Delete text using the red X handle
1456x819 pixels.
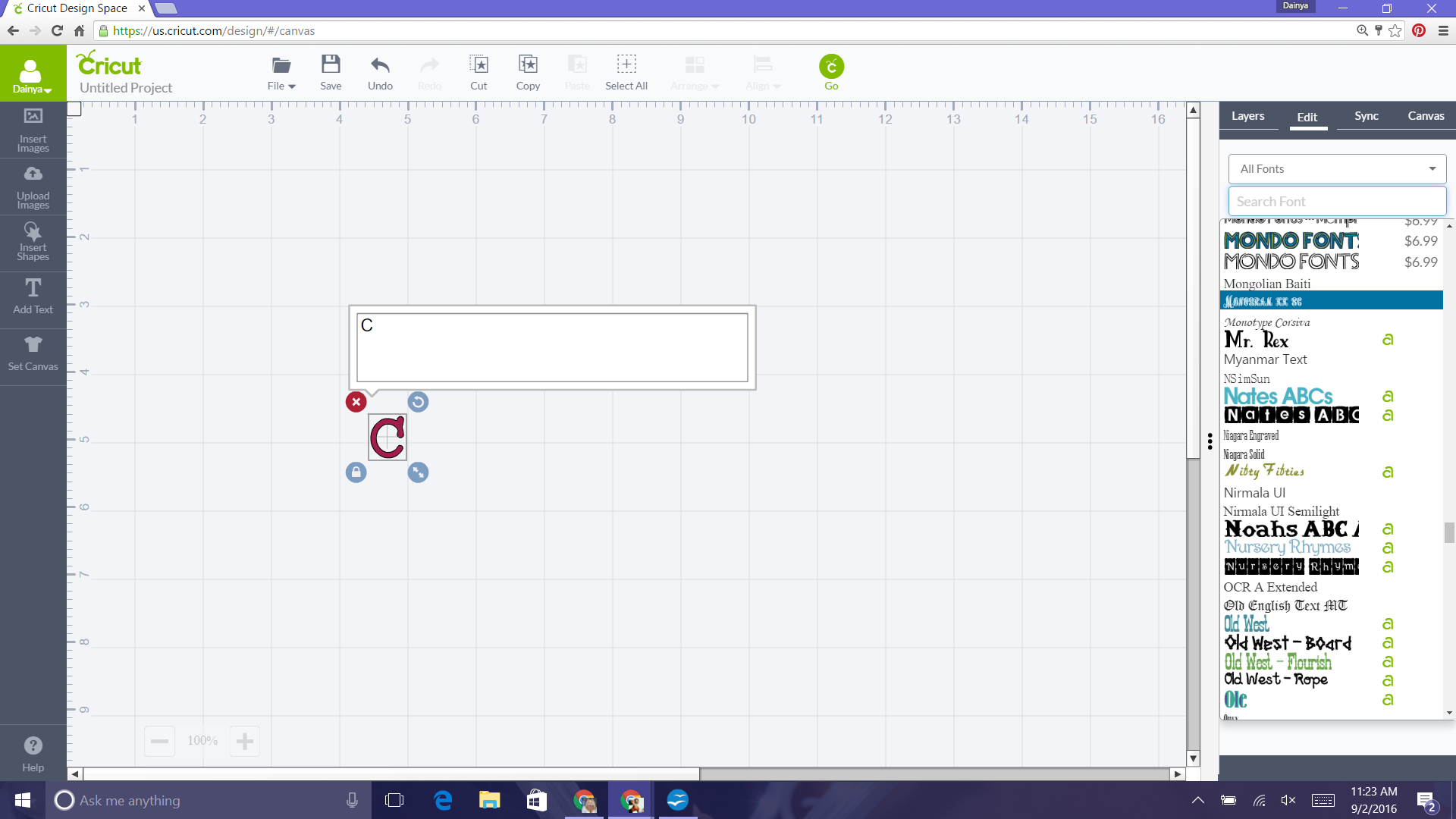tap(356, 402)
